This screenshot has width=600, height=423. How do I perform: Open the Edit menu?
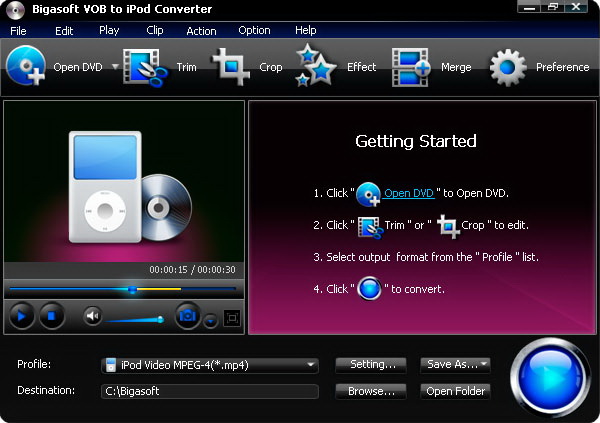(x=64, y=31)
